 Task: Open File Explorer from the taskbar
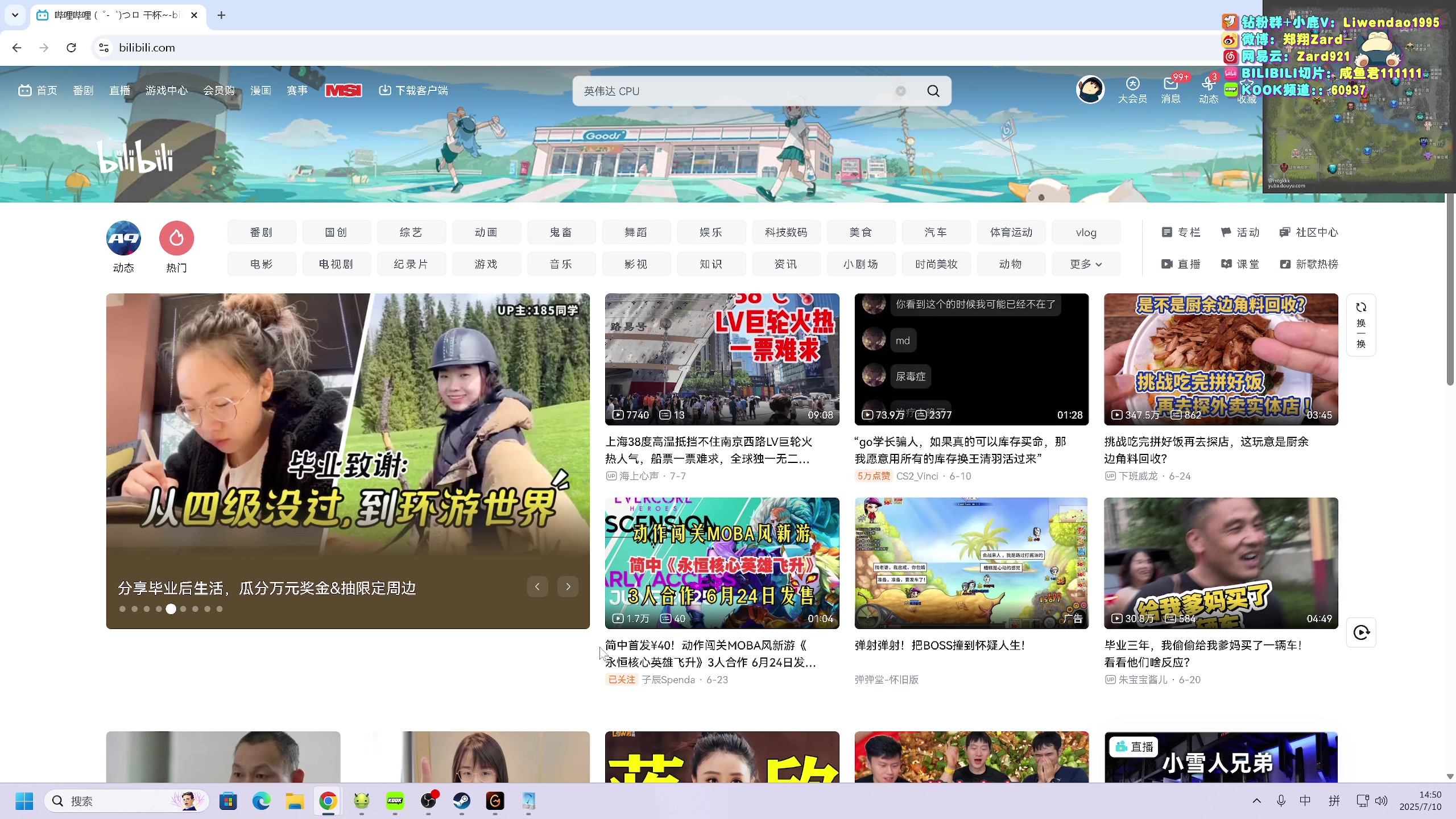(295, 801)
